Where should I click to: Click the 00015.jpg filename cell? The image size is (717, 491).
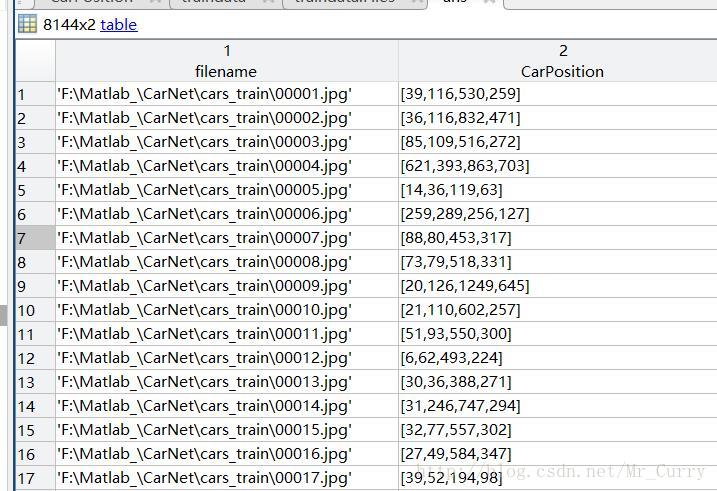tap(227, 430)
